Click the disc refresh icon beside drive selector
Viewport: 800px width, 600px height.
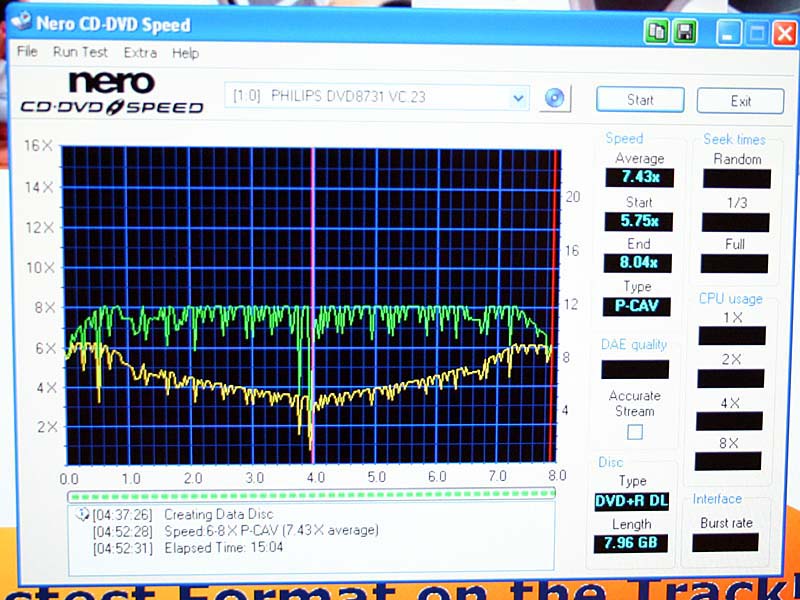(555, 98)
